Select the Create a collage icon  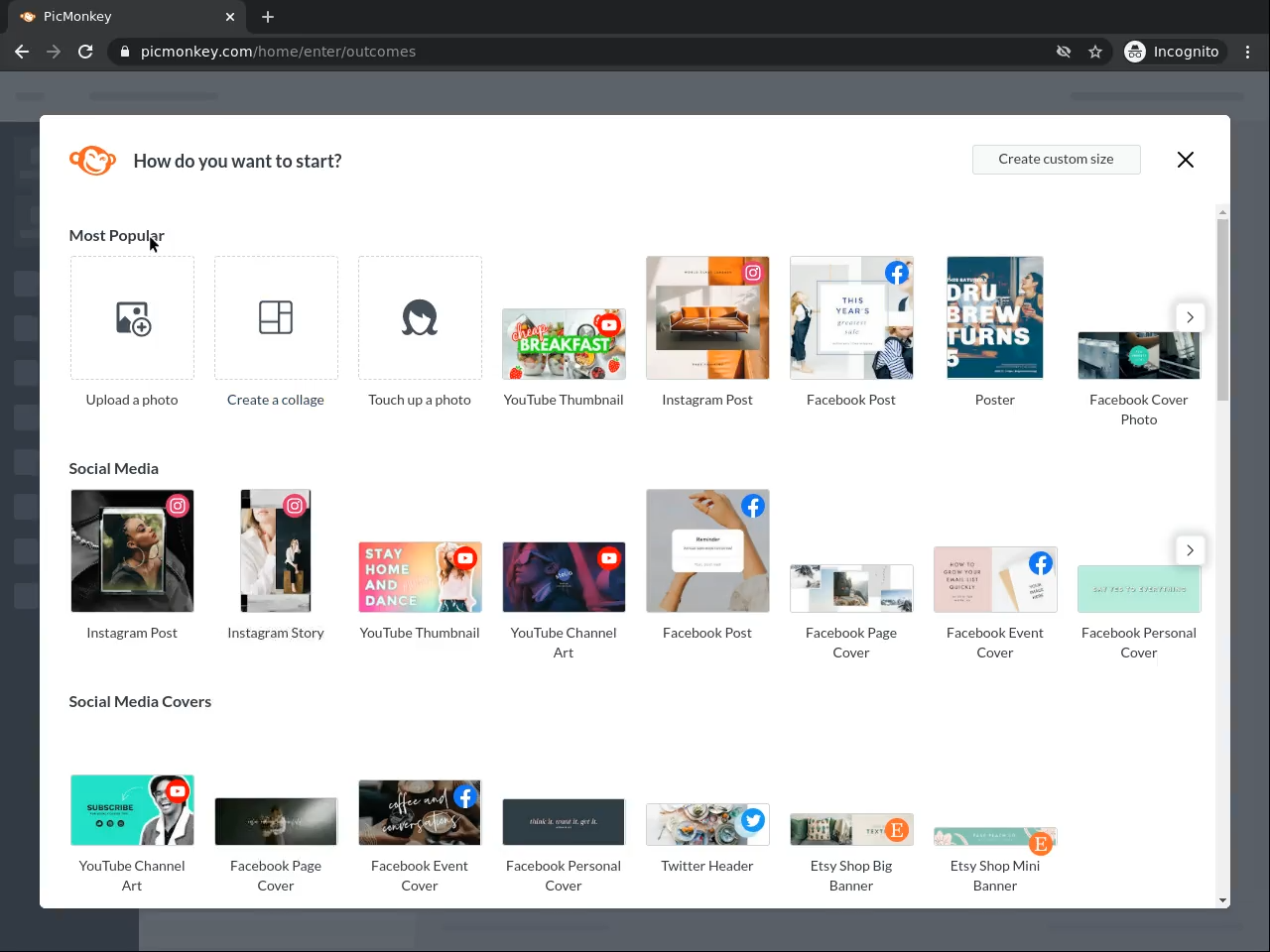click(x=276, y=317)
